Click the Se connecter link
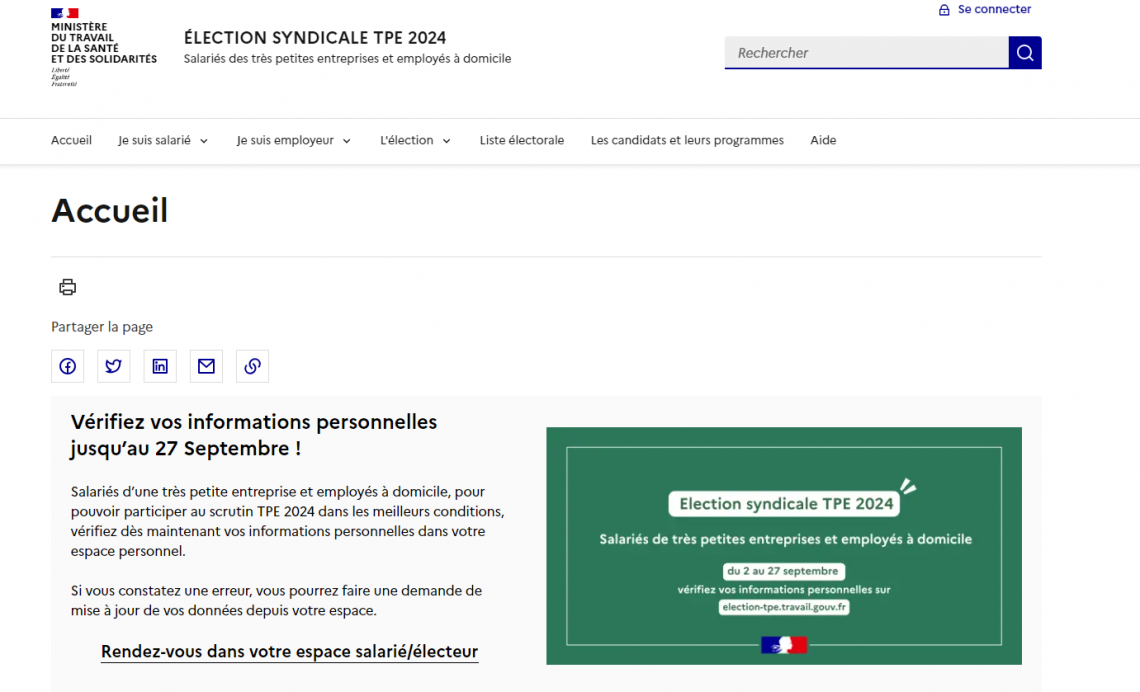This screenshot has width=1140, height=692. (994, 10)
